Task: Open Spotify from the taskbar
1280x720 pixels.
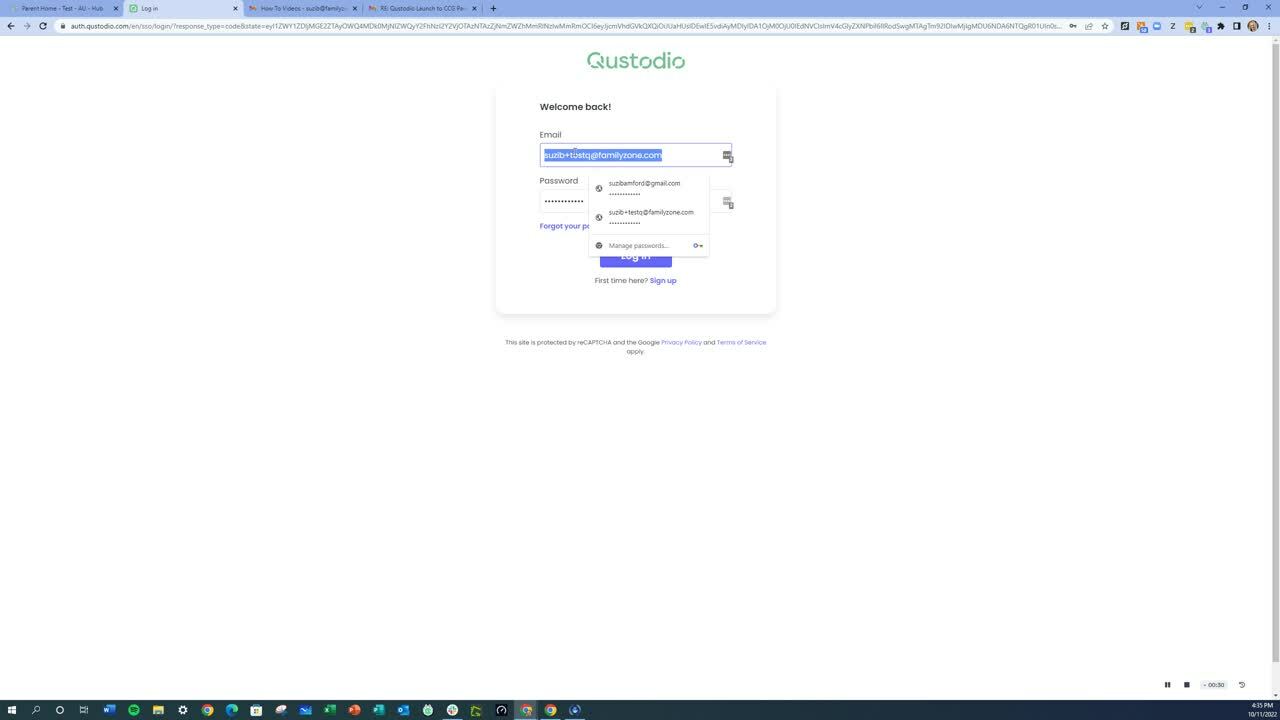Action: pos(133,710)
